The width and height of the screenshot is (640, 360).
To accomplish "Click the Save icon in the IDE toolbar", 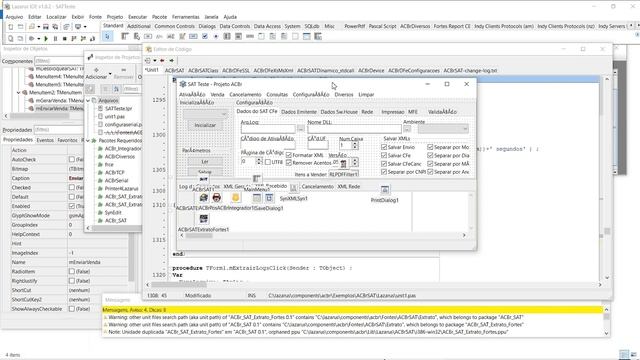I will 46,27.
